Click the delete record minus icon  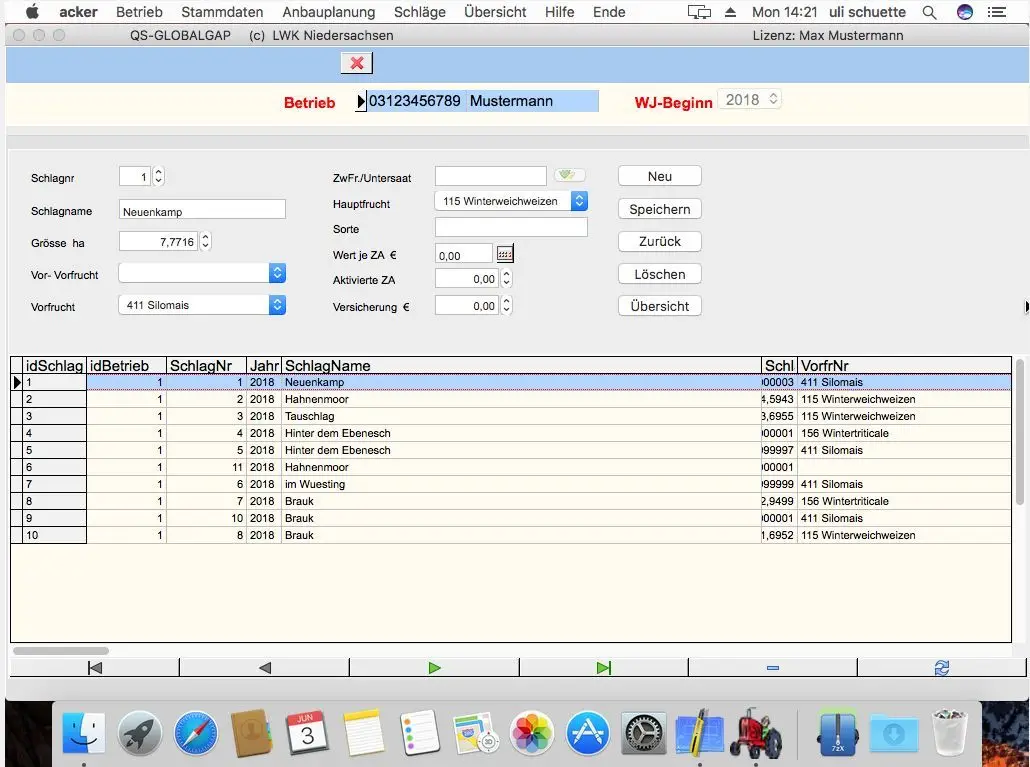click(x=772, y=668)
